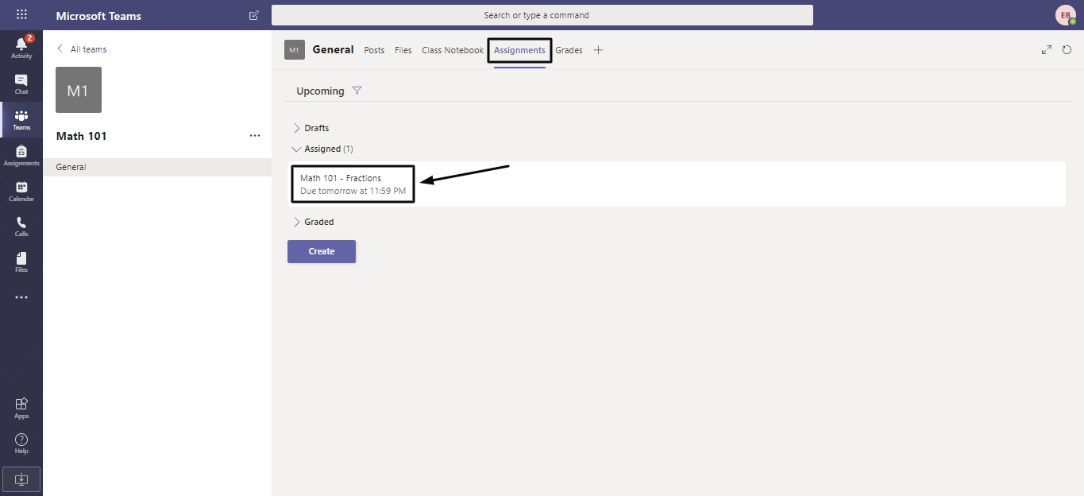Open Calendar in the left rail
Screen dimensions: 1084x496
pyautogui.click(x=21, y=191)
